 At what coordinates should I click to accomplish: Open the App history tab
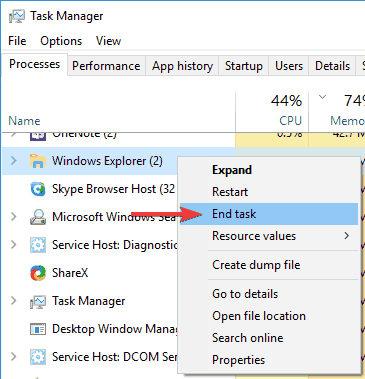(x=182, y=66)
